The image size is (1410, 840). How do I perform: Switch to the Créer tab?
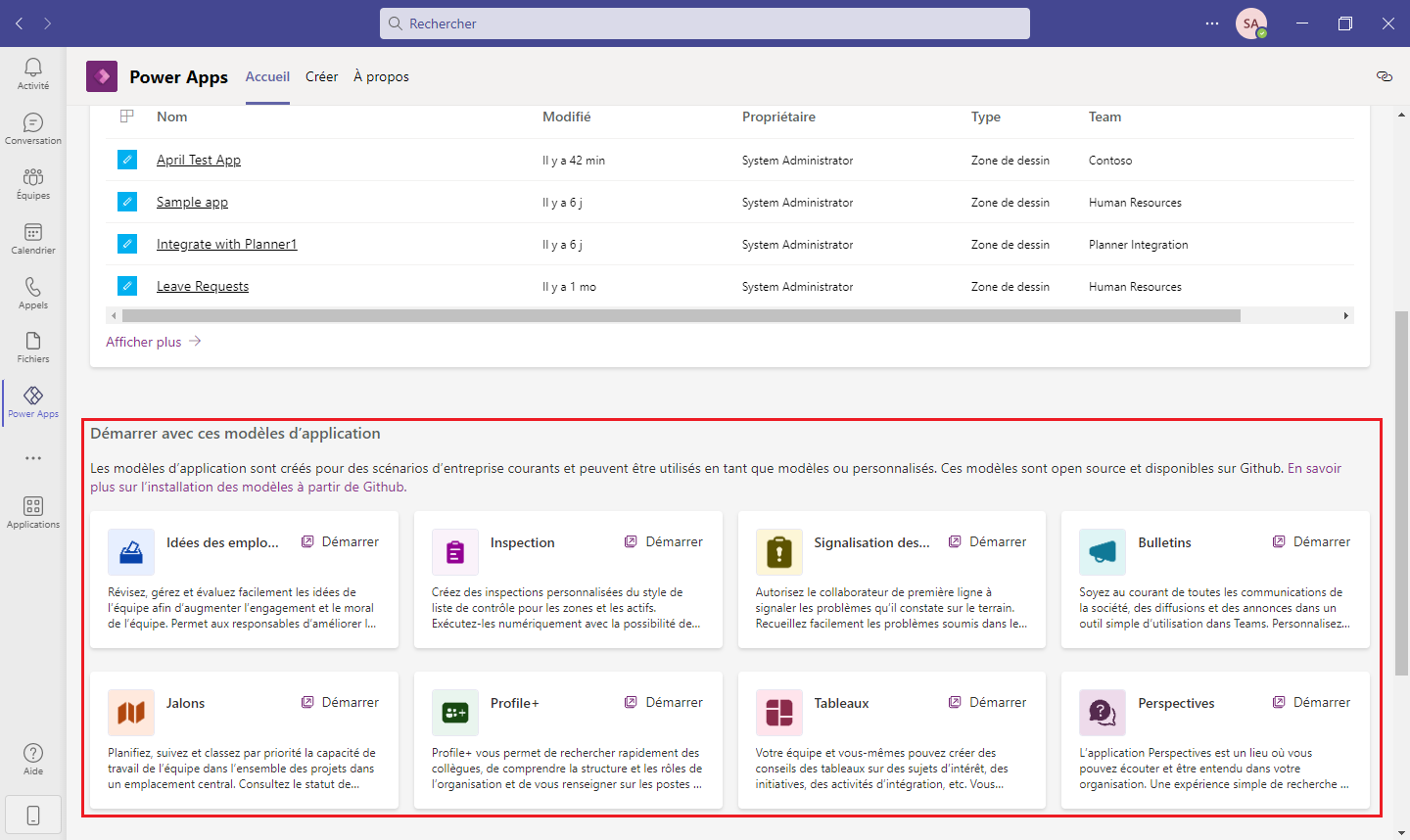(321, 76)
